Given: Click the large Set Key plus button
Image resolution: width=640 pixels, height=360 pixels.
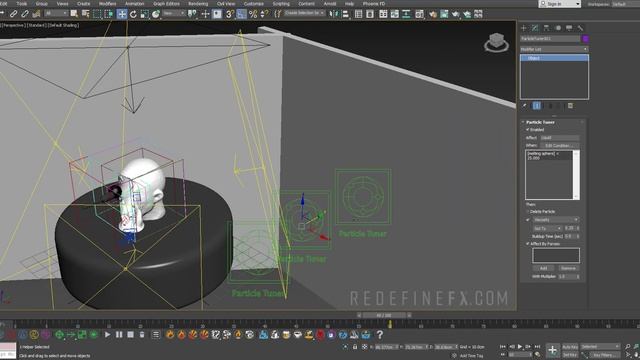Looking at the screenshot, I should 552,350.
